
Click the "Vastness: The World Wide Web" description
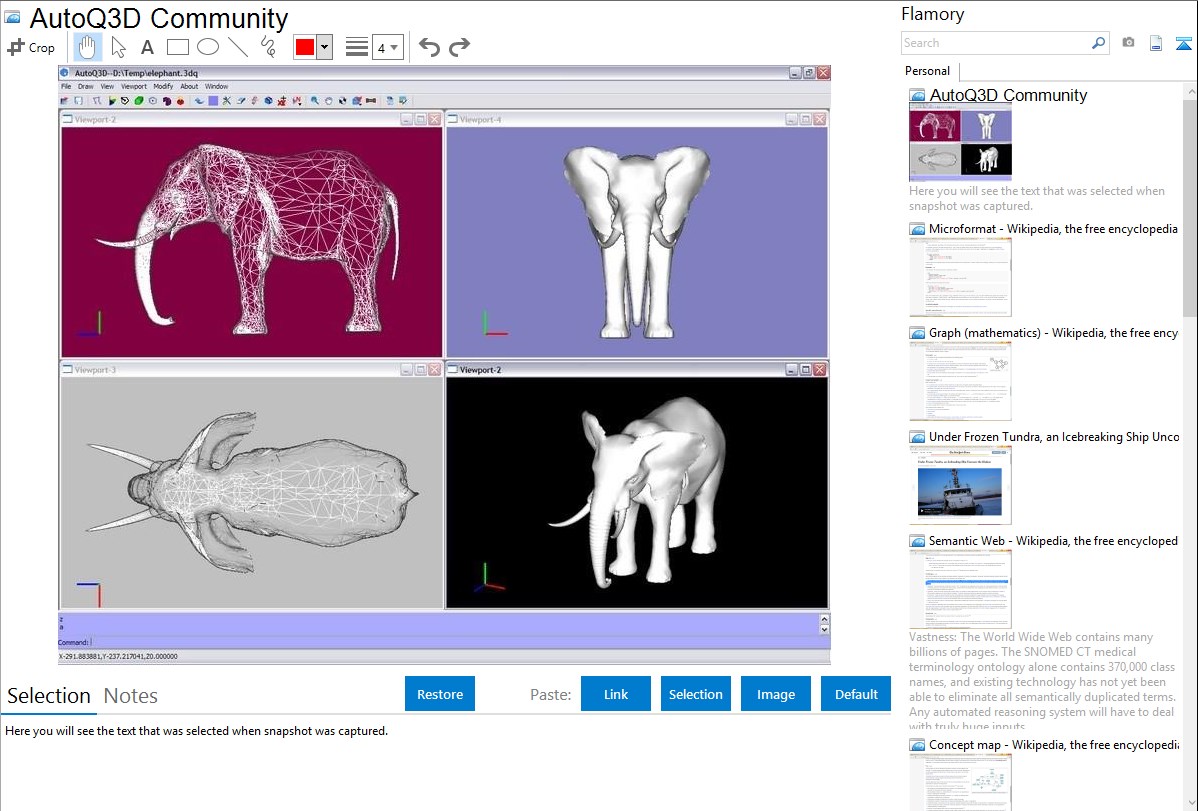click(1043, 681)
